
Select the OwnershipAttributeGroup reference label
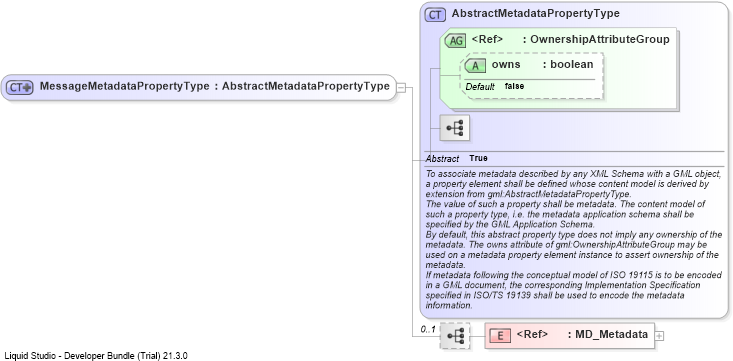point(600,40)
